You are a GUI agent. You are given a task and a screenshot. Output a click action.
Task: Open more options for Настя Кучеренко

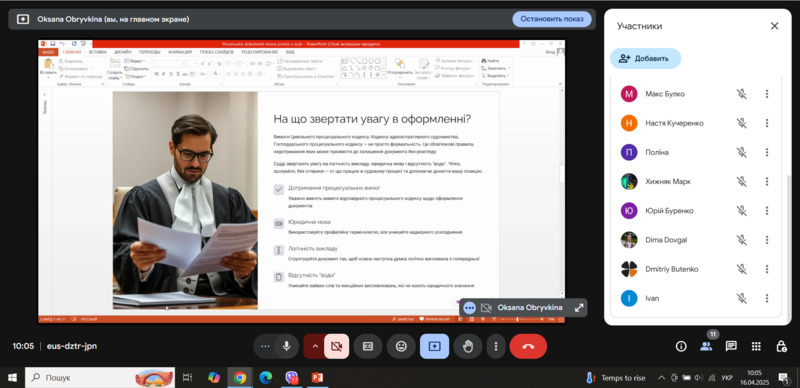coord(766,123)
